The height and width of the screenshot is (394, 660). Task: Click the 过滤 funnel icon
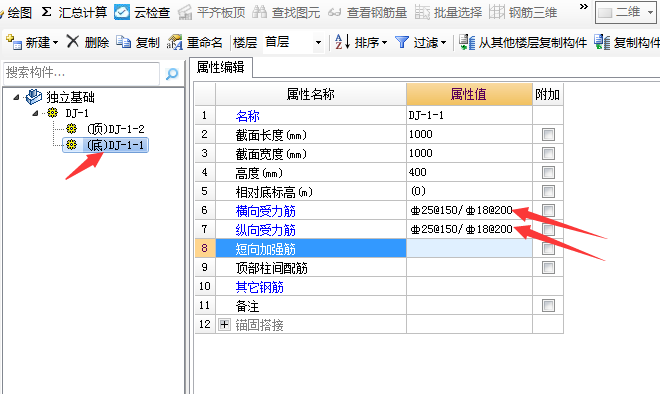coord(402,42)
